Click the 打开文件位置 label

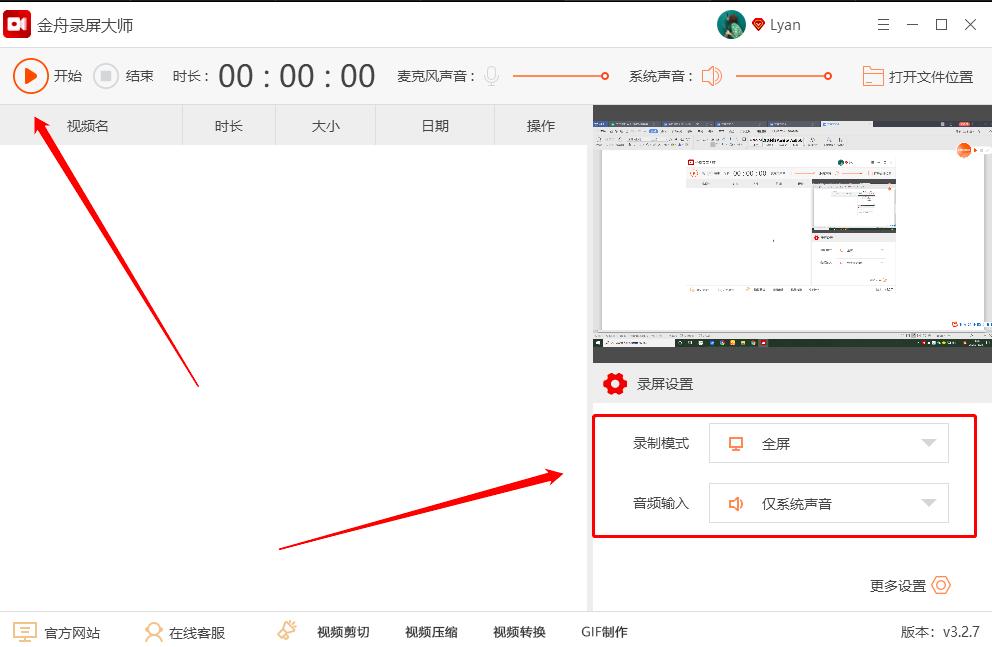pos(931,77)
